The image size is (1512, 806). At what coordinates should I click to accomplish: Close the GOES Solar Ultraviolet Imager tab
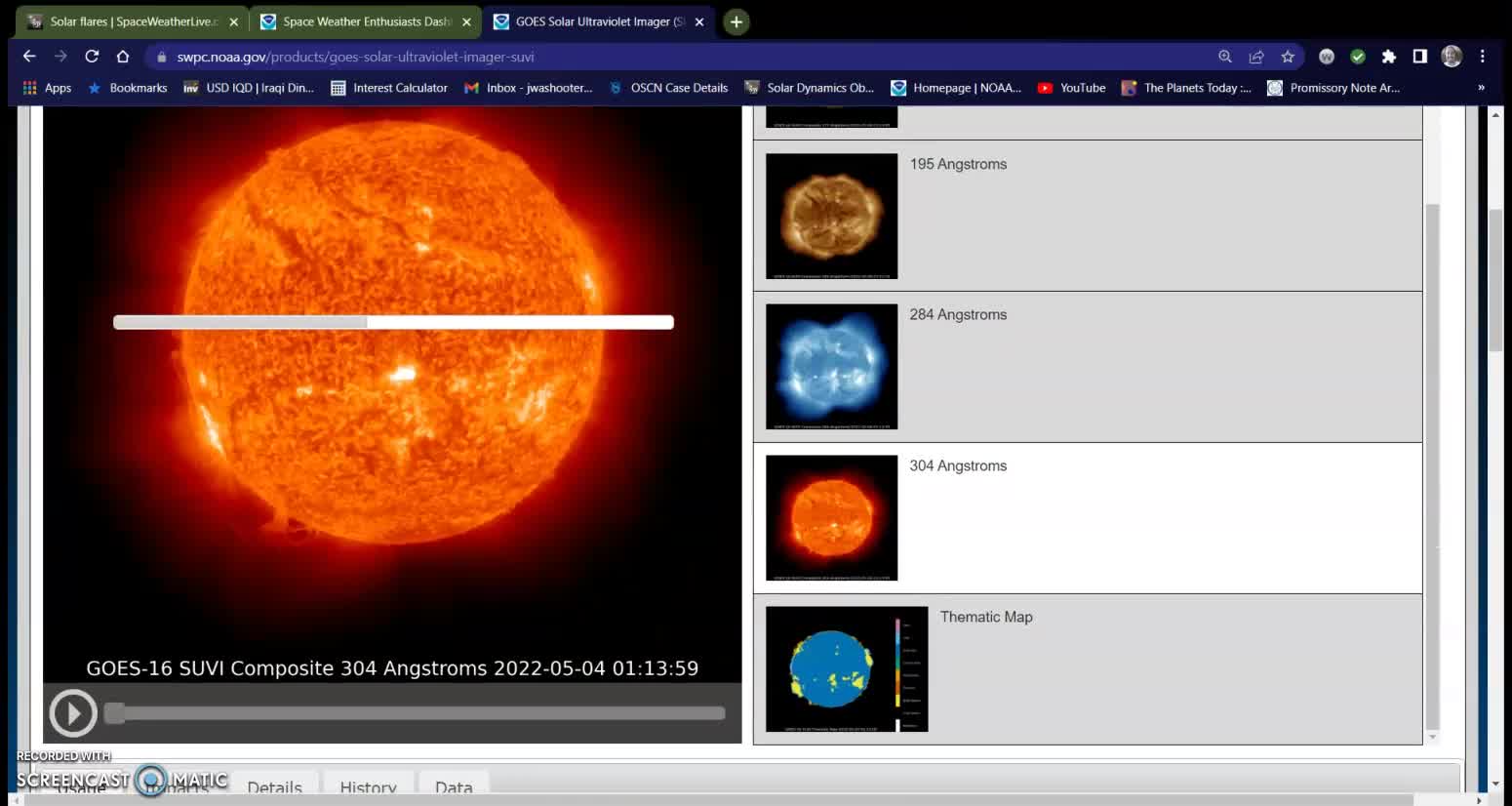(x=699, y=21)
